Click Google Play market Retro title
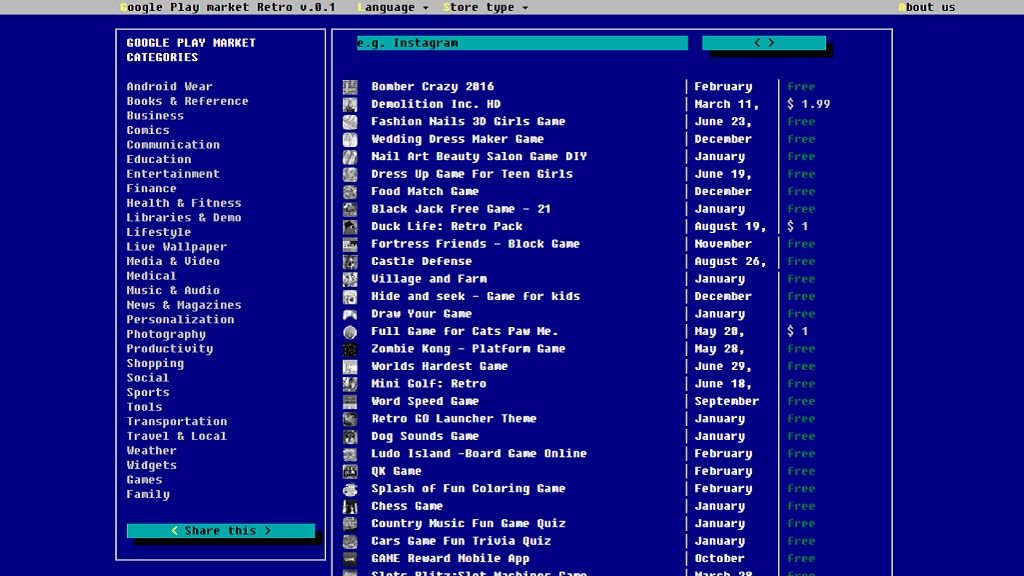Viewport: 1024px width, 576px height. tap(227, 7)
